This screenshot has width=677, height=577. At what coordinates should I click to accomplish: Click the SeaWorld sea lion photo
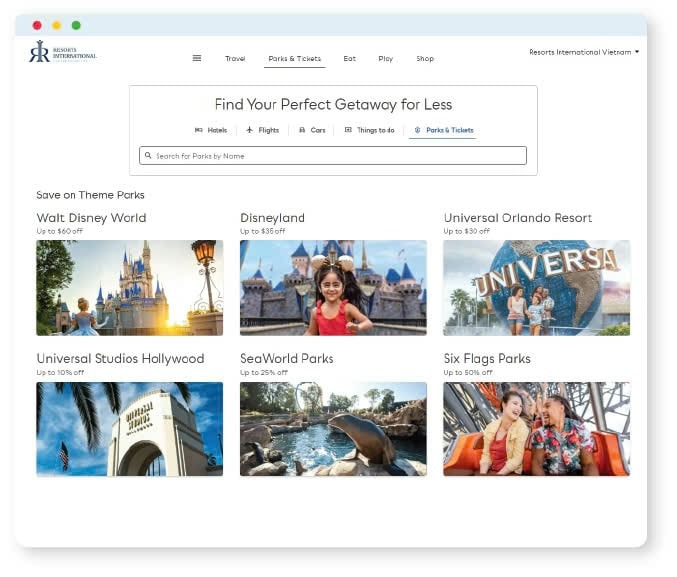point(333,429)
